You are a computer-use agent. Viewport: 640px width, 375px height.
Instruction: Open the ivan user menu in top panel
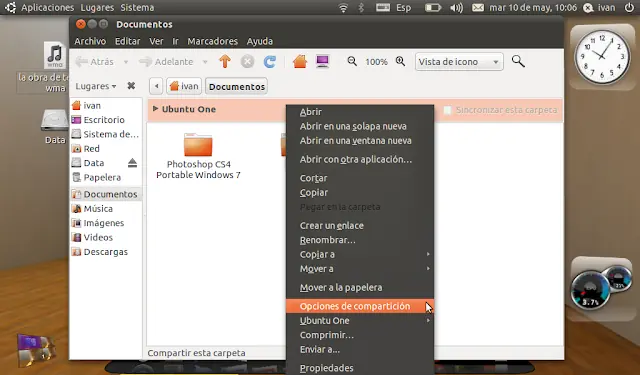coord(600,7)
